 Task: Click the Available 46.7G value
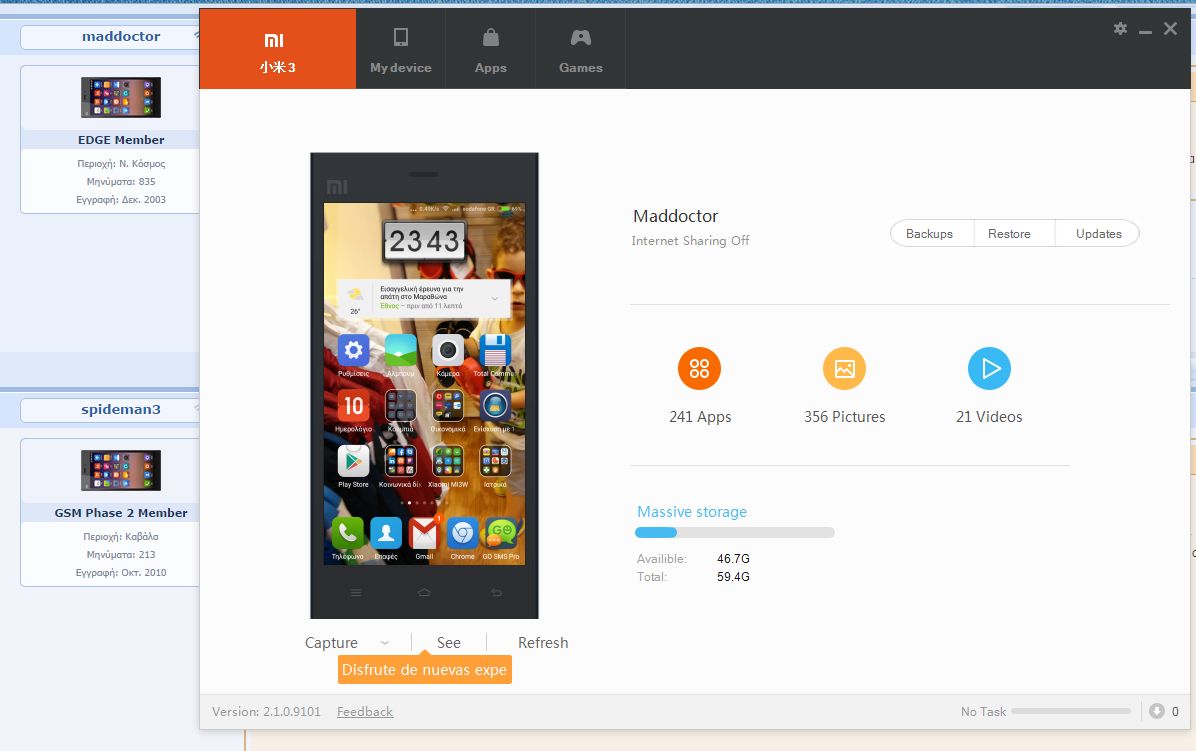point(733,559)
